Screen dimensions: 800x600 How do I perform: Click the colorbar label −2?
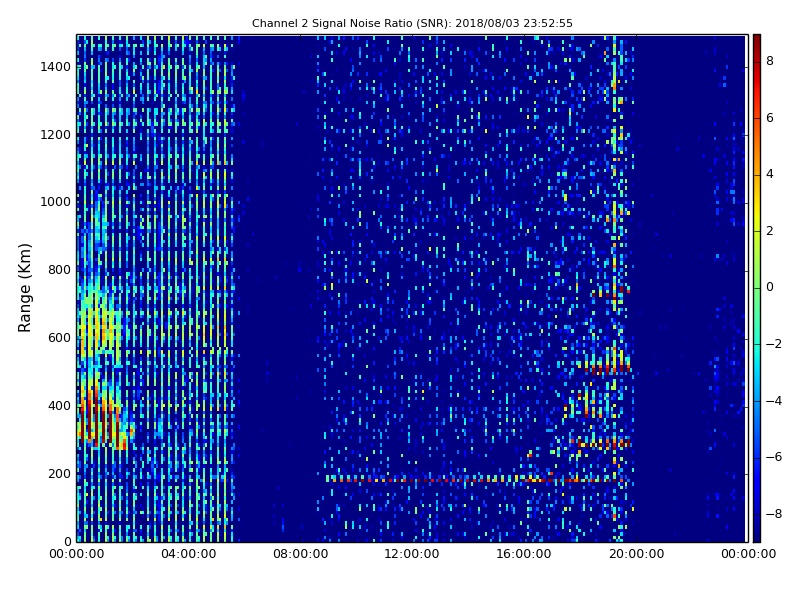tap(774, 344)
